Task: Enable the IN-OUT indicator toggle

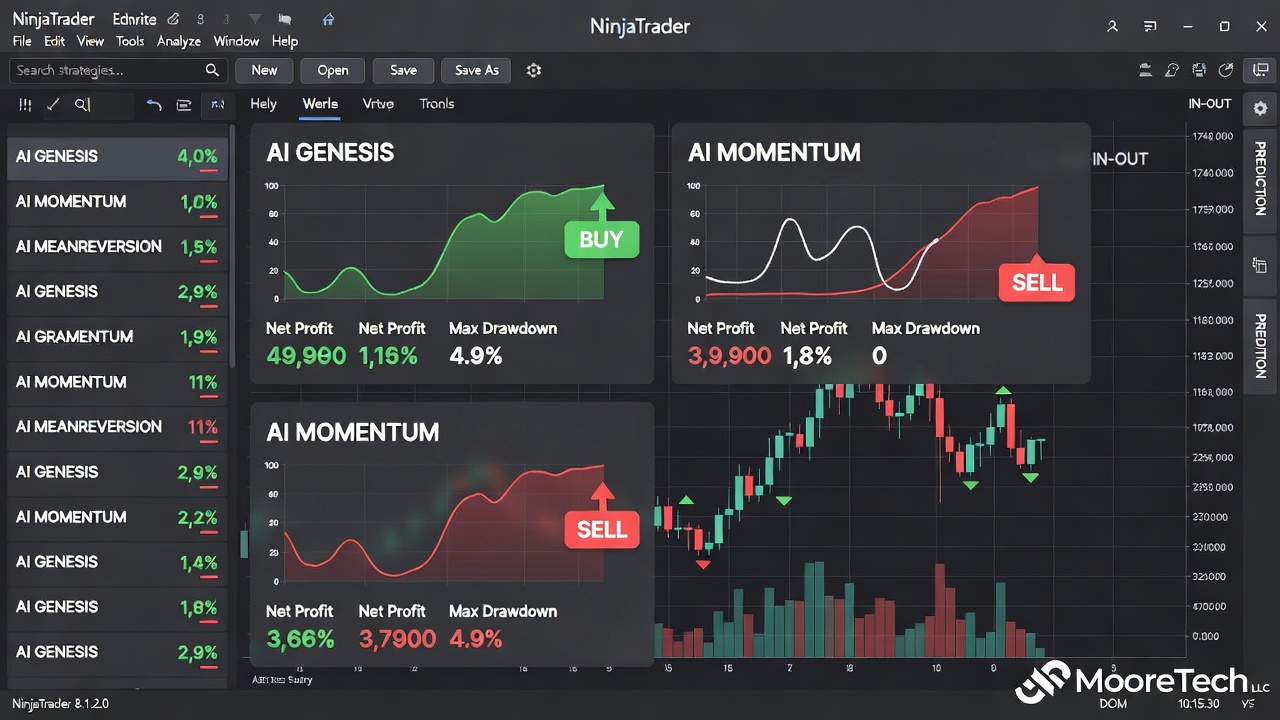Action: 1209,103
